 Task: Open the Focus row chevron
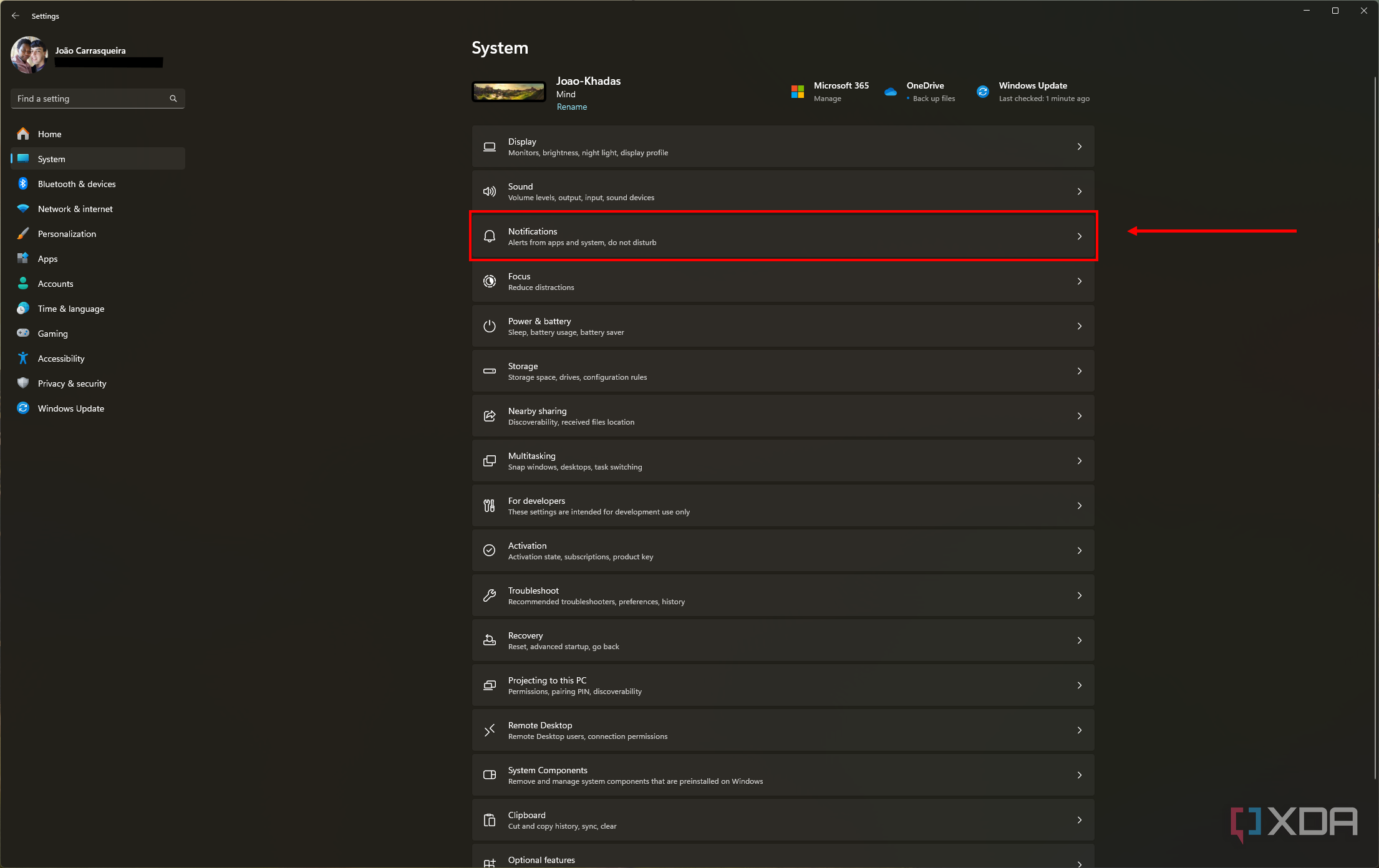[1080, 281]
